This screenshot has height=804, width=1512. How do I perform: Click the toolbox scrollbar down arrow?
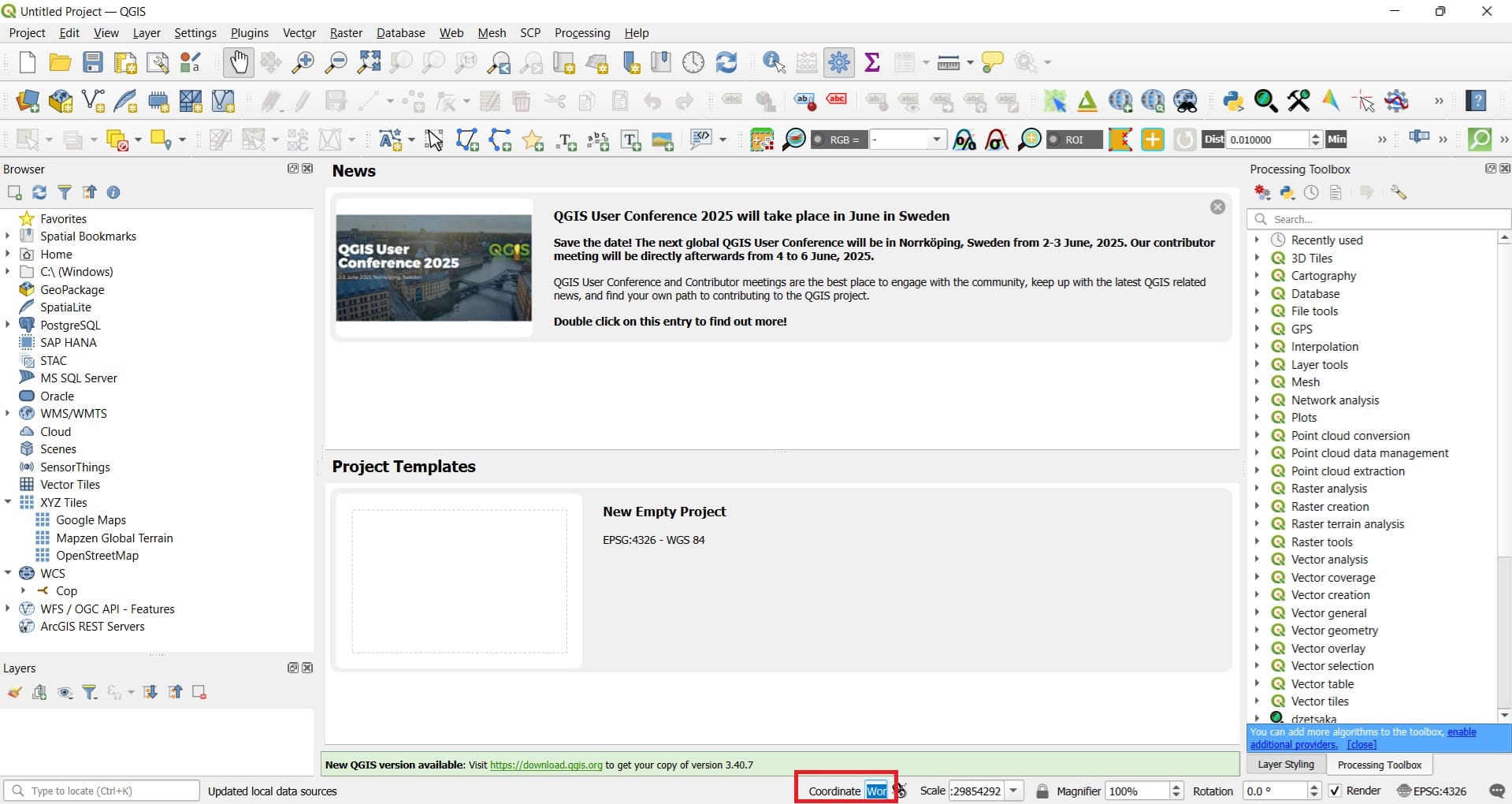pos(1504,715)
